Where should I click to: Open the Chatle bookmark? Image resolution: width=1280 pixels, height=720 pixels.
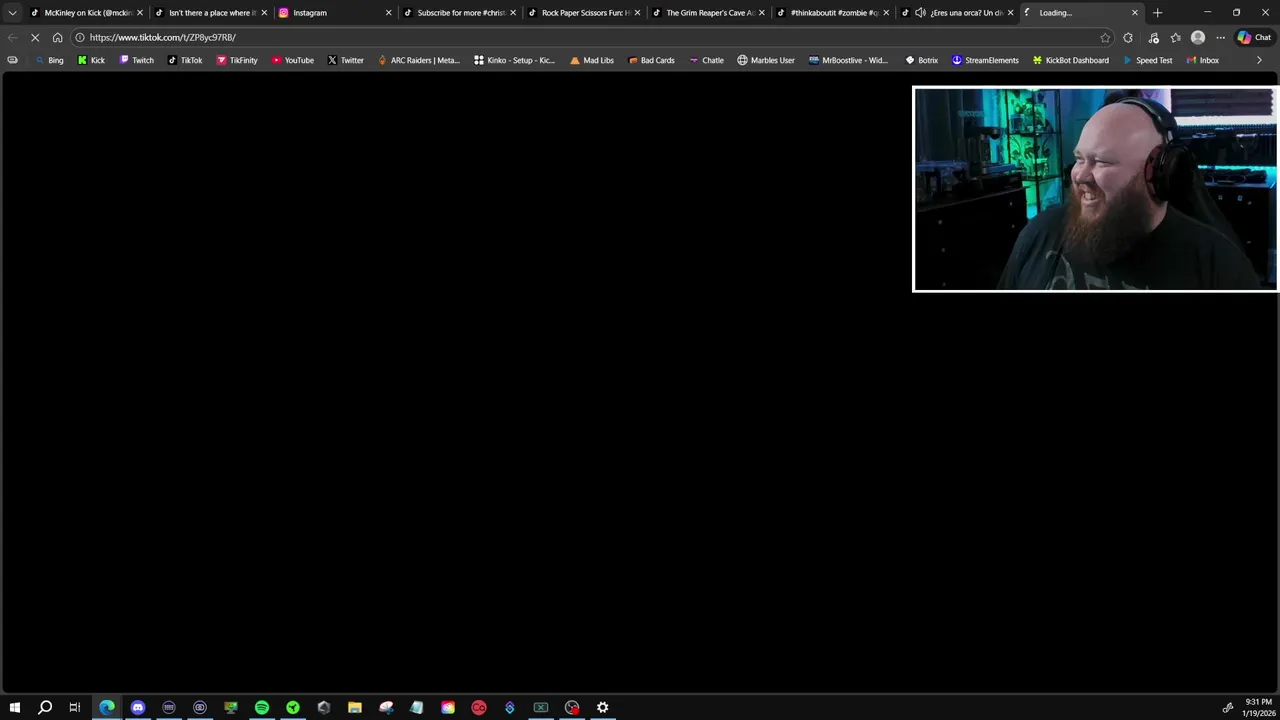[706, 60]
